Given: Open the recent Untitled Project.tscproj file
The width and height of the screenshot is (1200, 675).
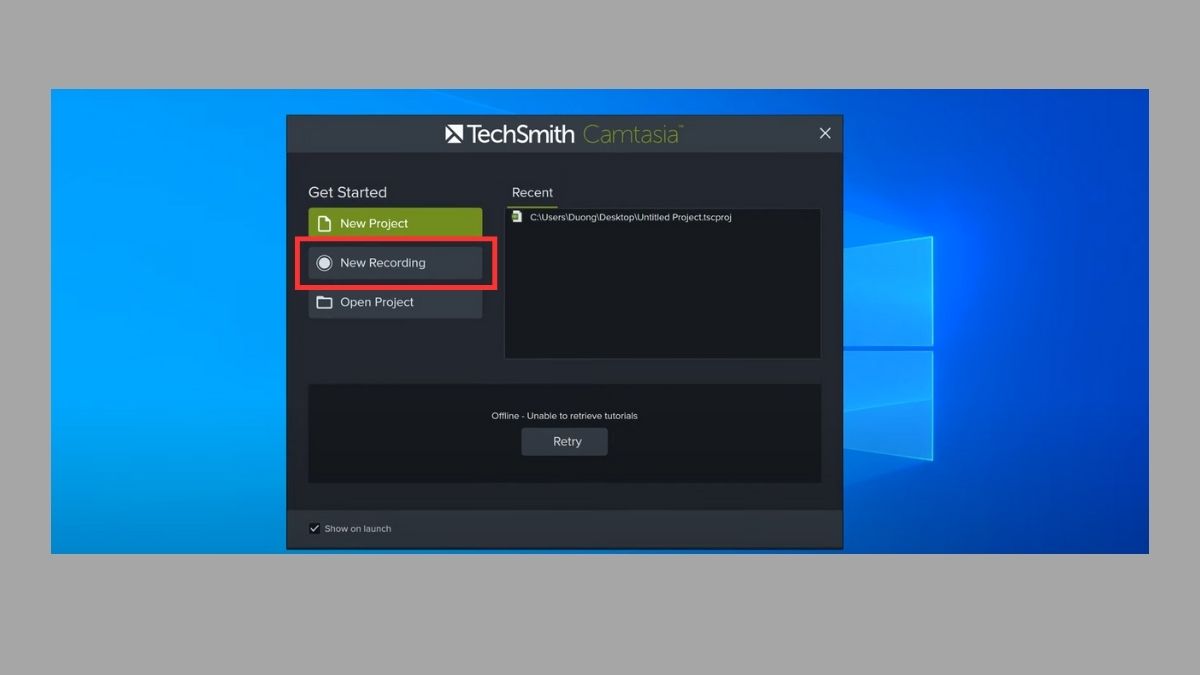Looking at the screenshot, I should click(x=631, y=217).
